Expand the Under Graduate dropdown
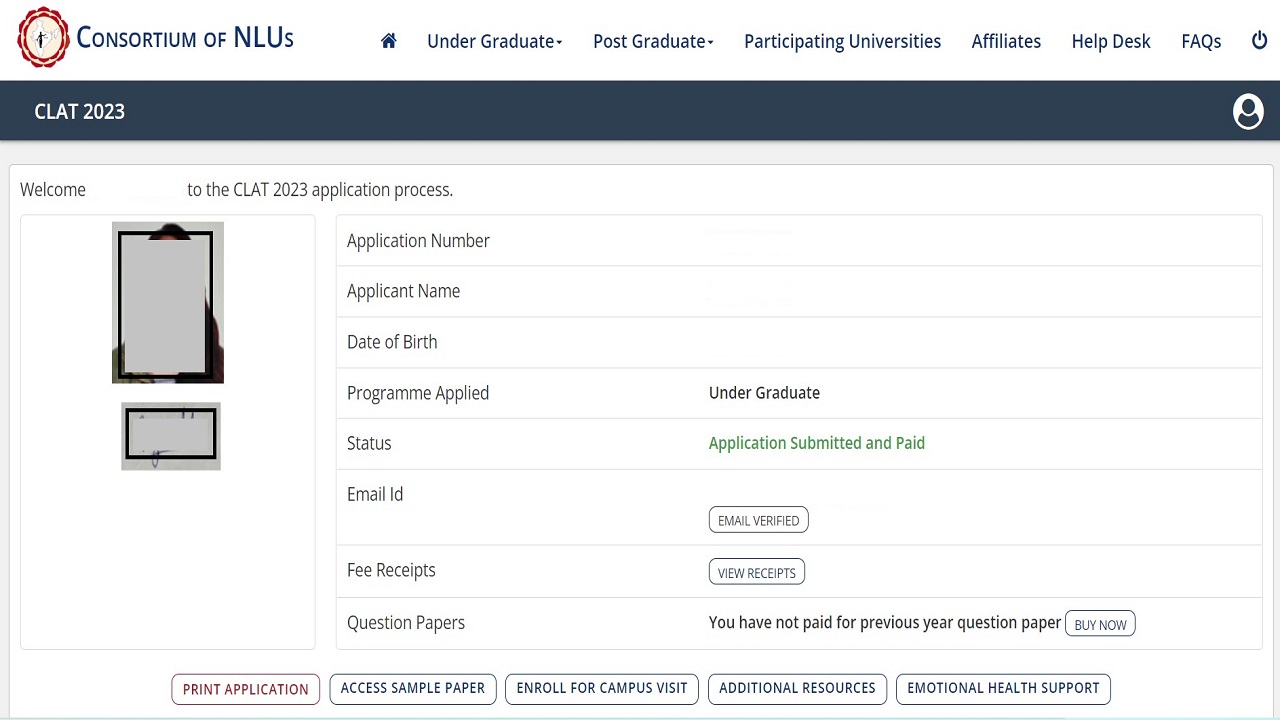The height and width of the screenshot is (720, 1280). click(494, 41)
